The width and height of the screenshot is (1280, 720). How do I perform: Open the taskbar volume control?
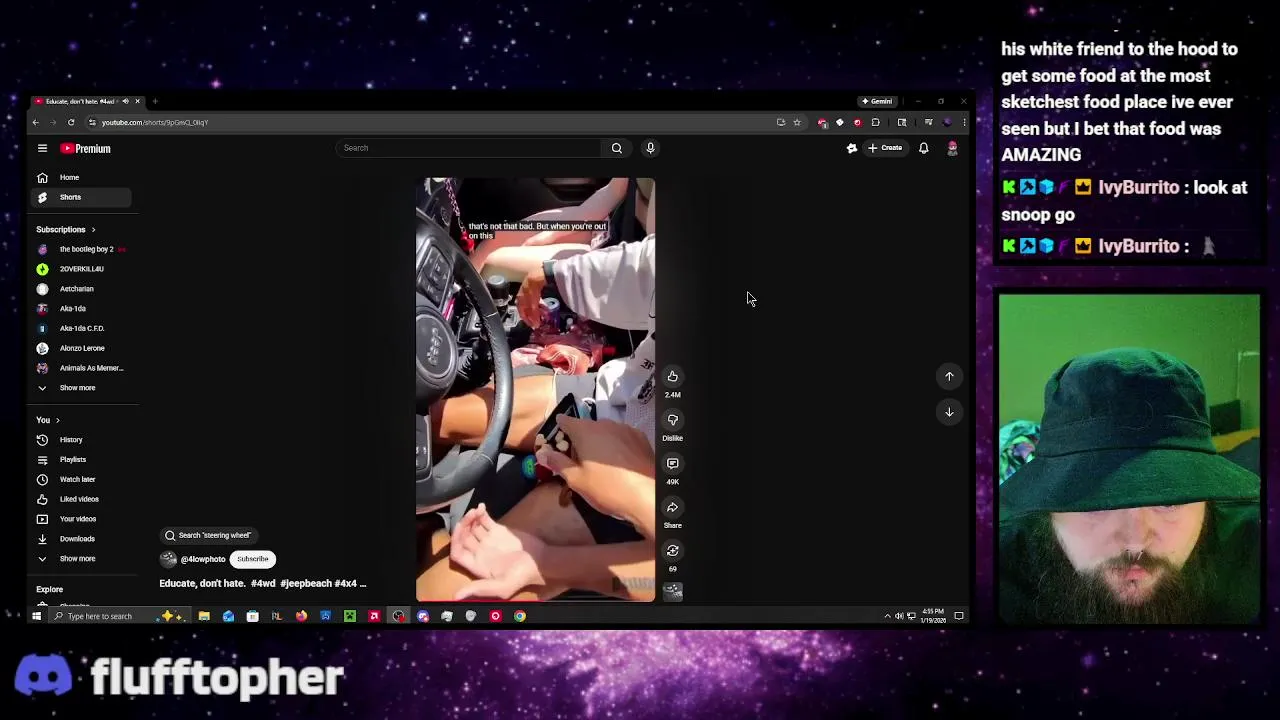click(x=899, y=616)
